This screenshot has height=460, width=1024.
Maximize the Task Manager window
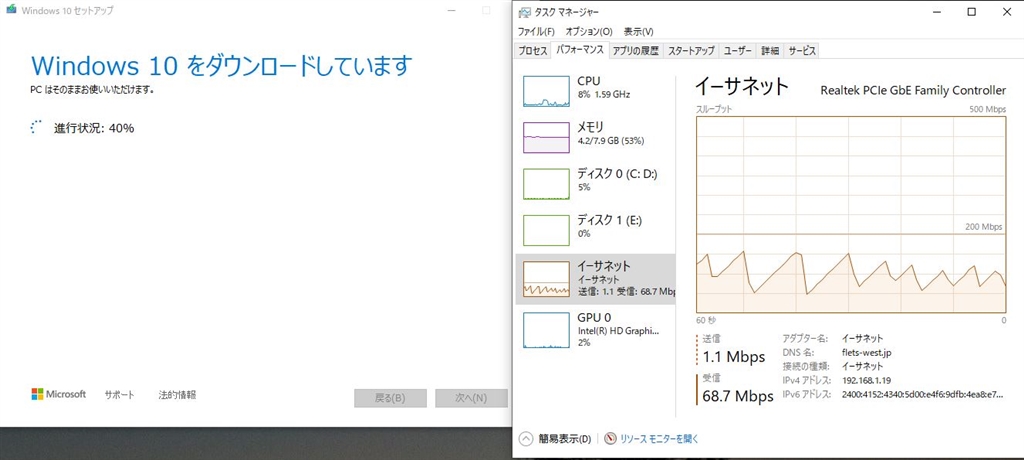[x=972, y=12]
